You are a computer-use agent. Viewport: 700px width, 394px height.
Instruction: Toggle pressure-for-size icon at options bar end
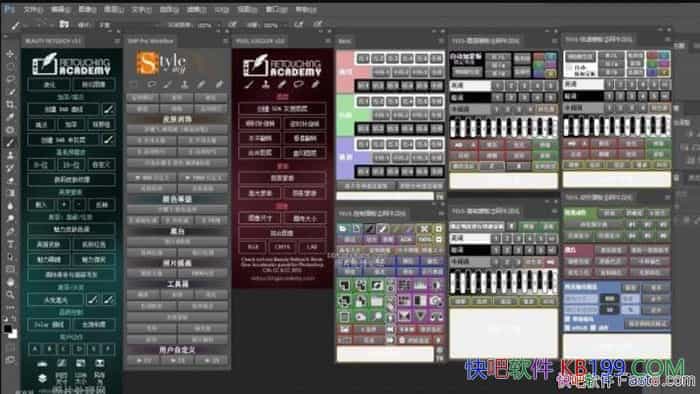(317, 25)
